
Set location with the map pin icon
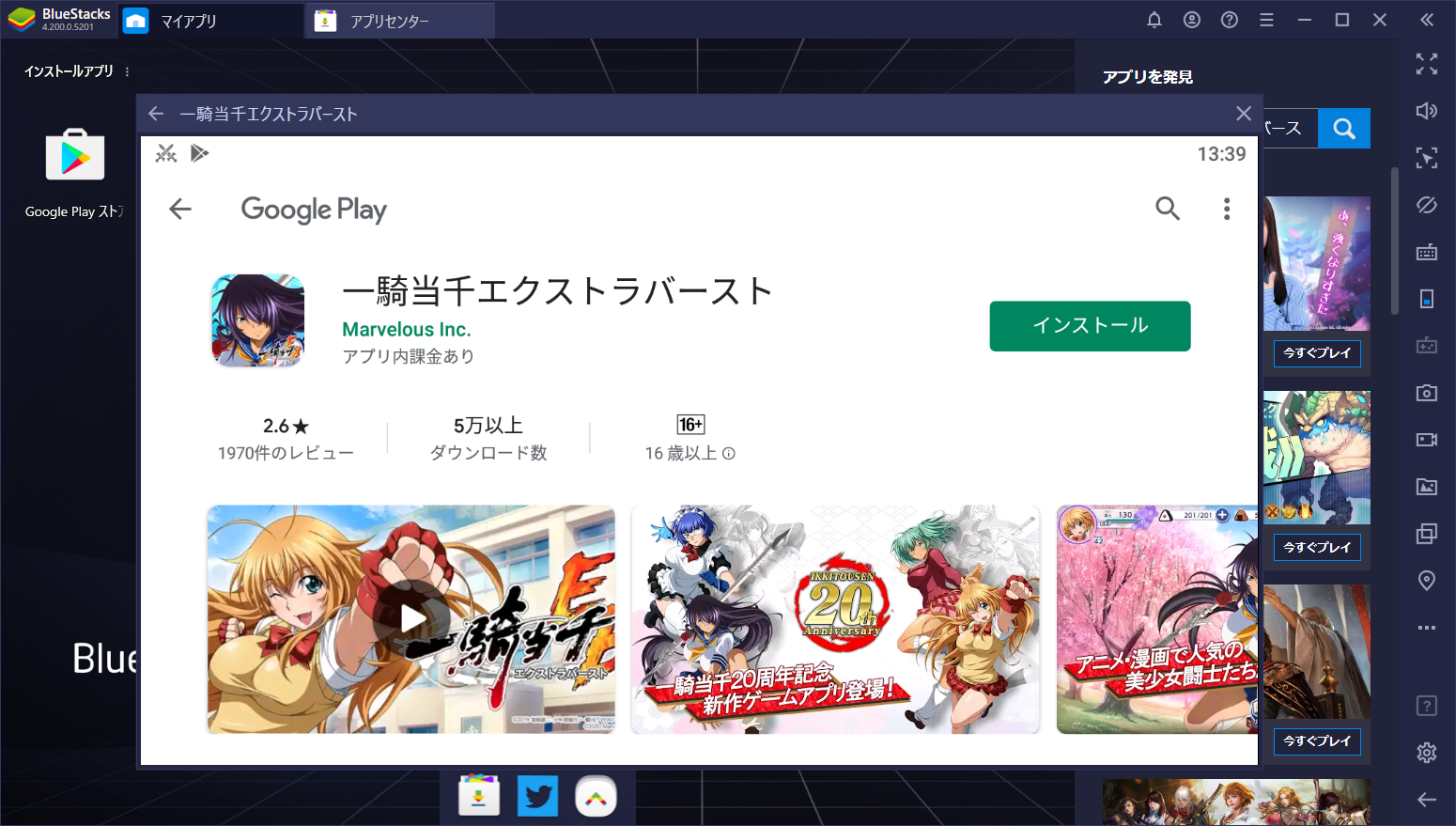tap(1427, 581)
